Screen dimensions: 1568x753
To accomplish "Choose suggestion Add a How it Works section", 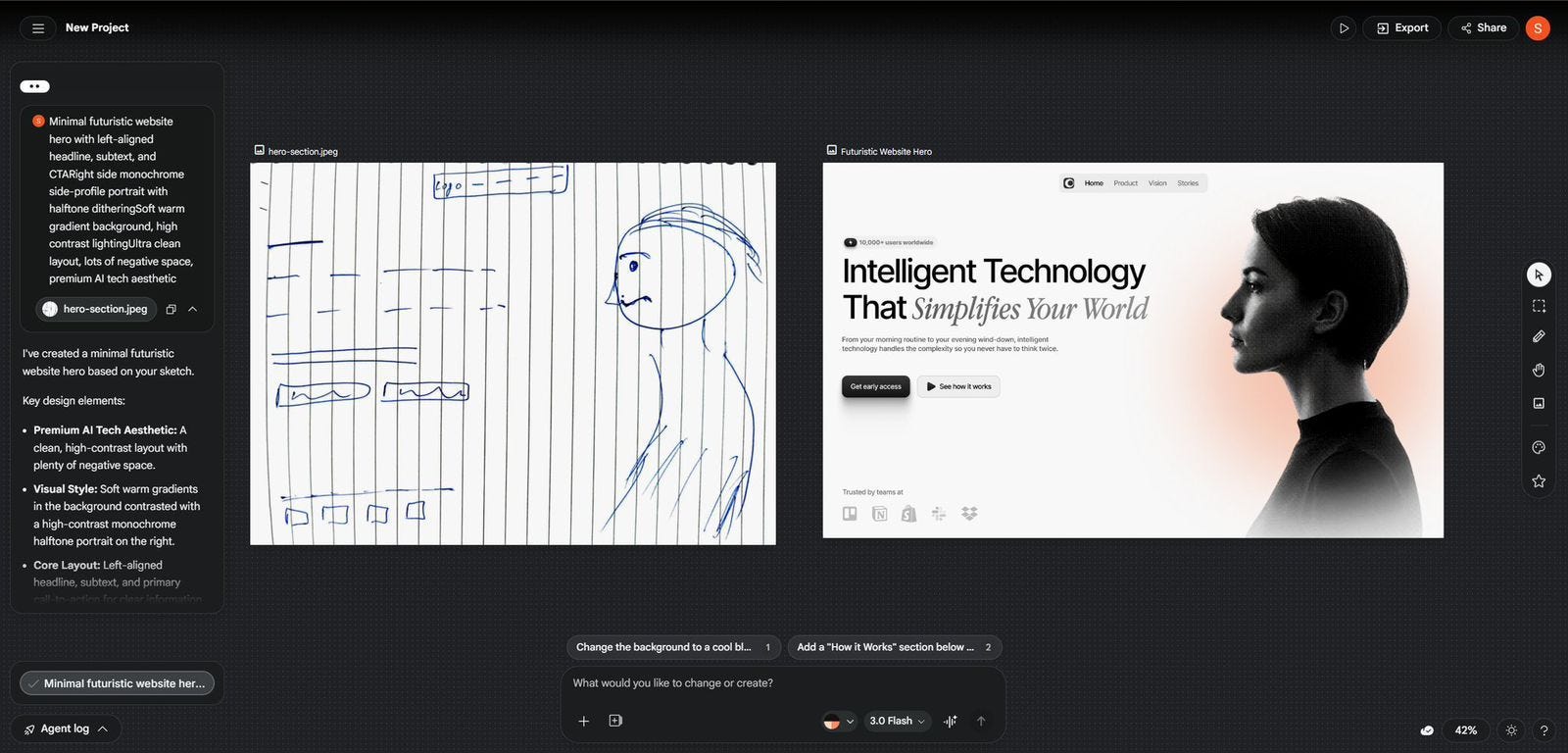I will click(894, 647).
